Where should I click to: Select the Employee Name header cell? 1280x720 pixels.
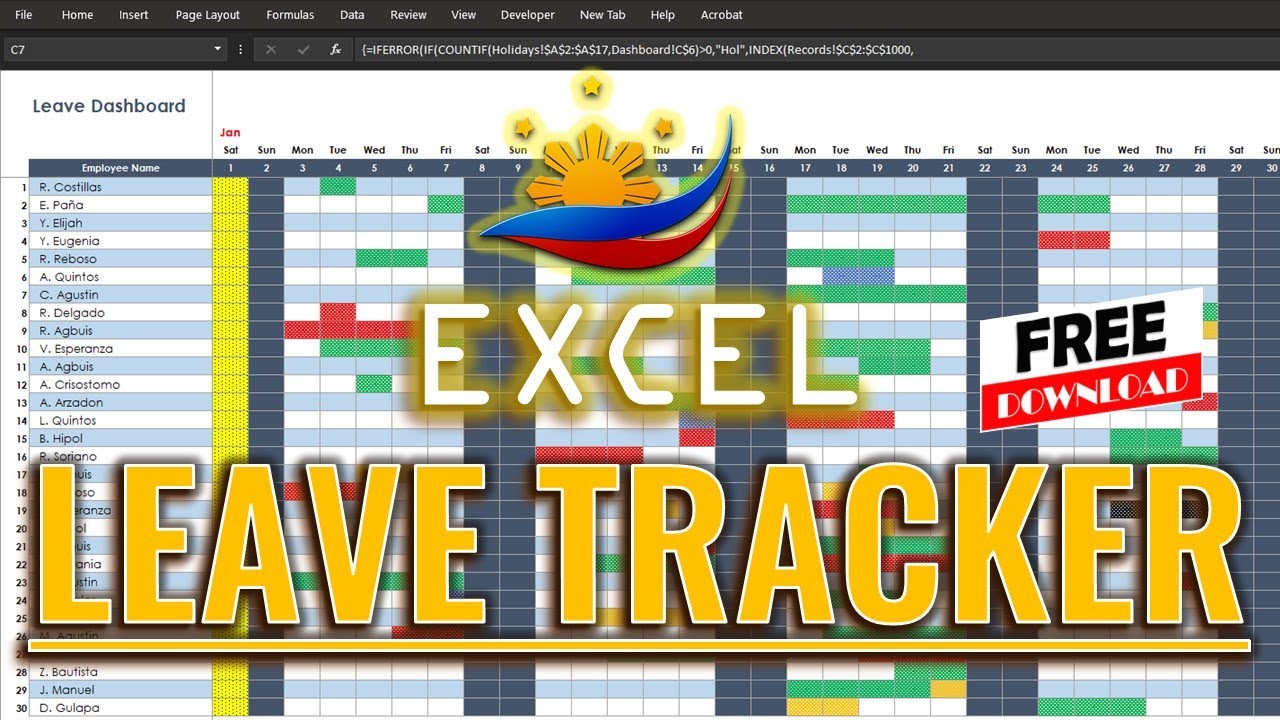tap(120, 168)
